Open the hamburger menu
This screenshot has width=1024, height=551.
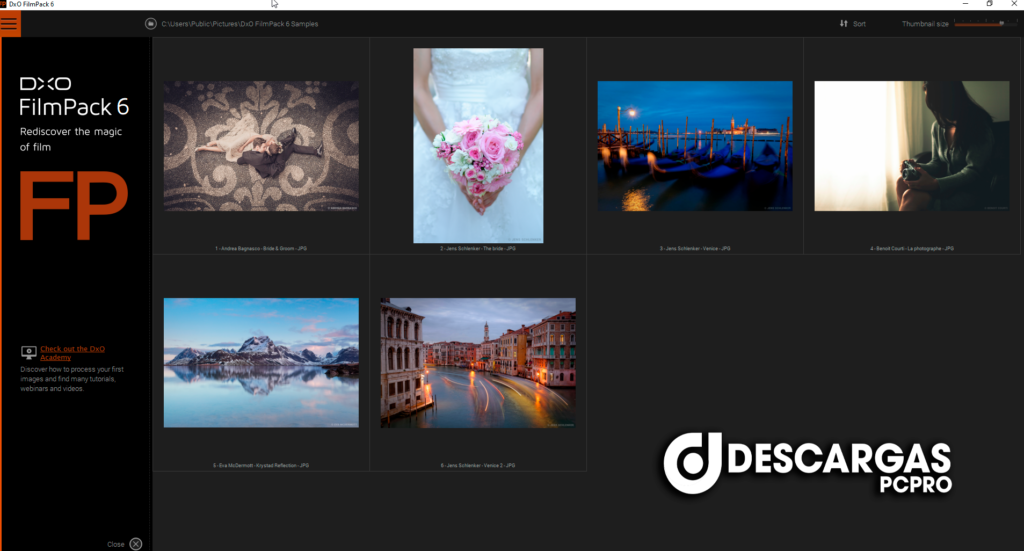(x=10, y=24)
